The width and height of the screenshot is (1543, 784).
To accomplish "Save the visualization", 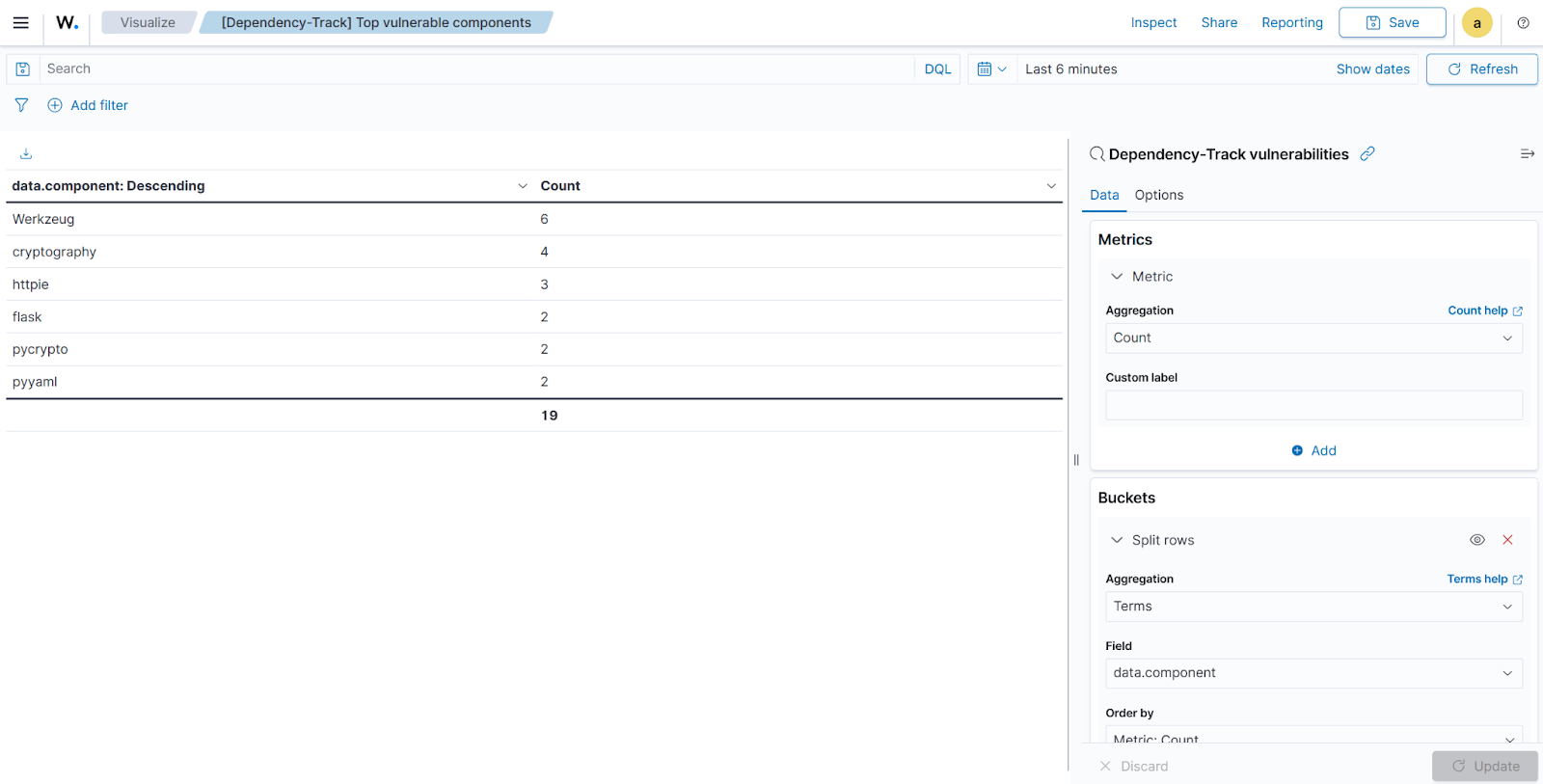I will 1392,23.
